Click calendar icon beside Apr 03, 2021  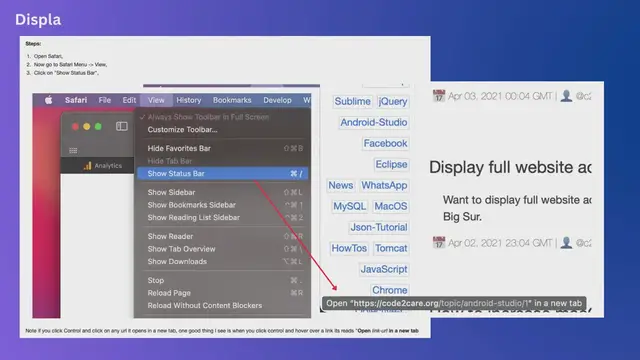coord(439,96)
